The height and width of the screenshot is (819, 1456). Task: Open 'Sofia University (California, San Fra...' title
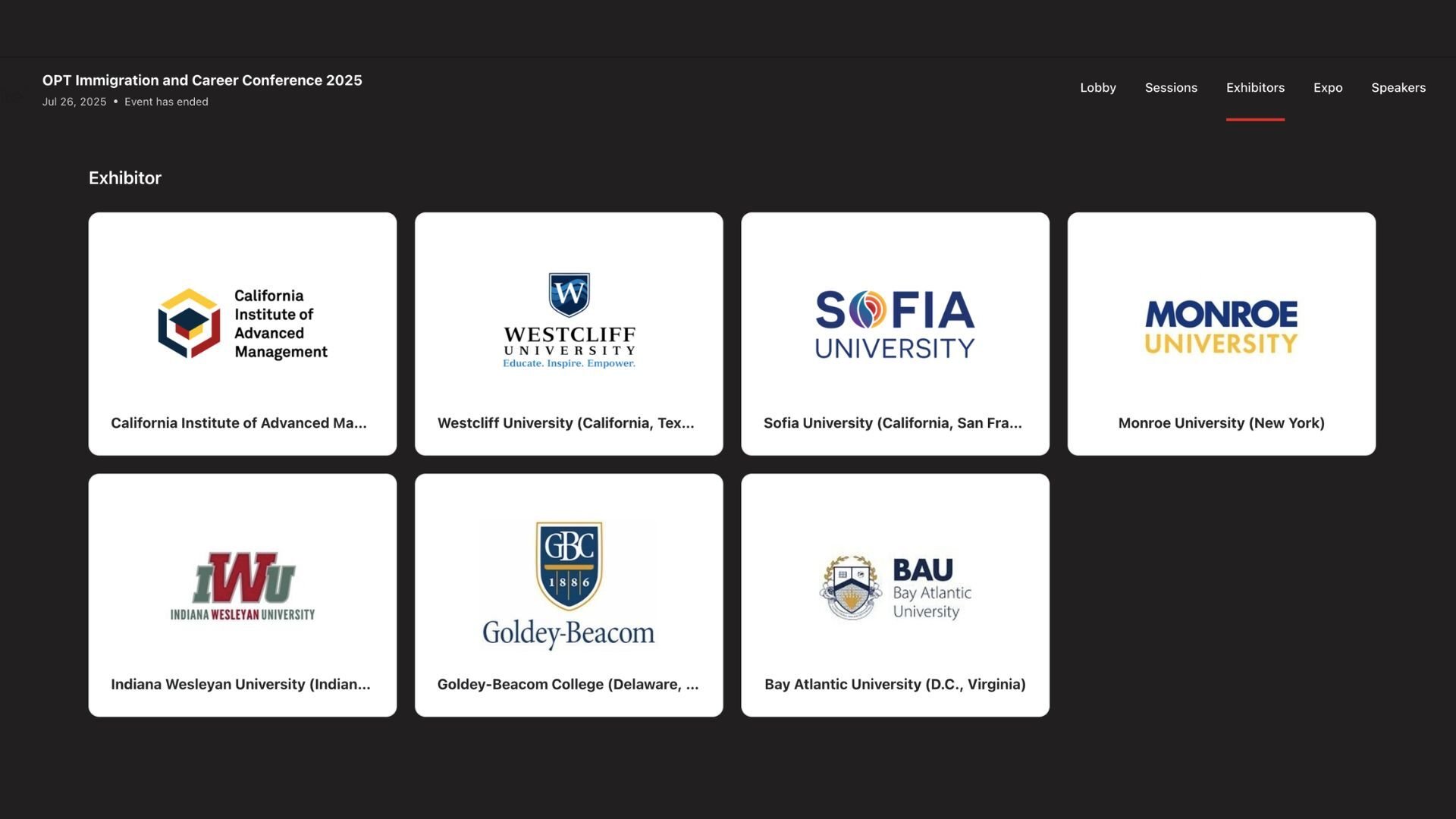(x=893, y=423)
